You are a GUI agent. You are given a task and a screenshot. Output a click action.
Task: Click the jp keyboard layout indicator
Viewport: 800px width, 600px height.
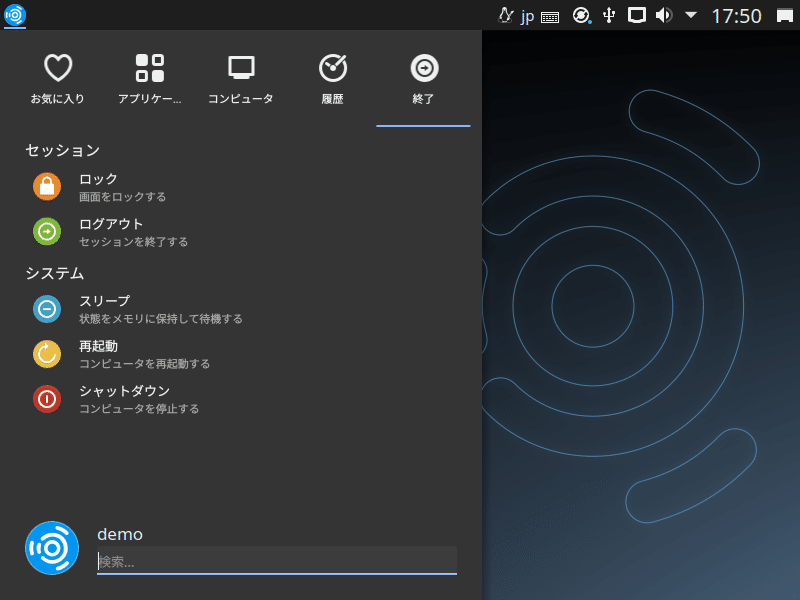528,16
